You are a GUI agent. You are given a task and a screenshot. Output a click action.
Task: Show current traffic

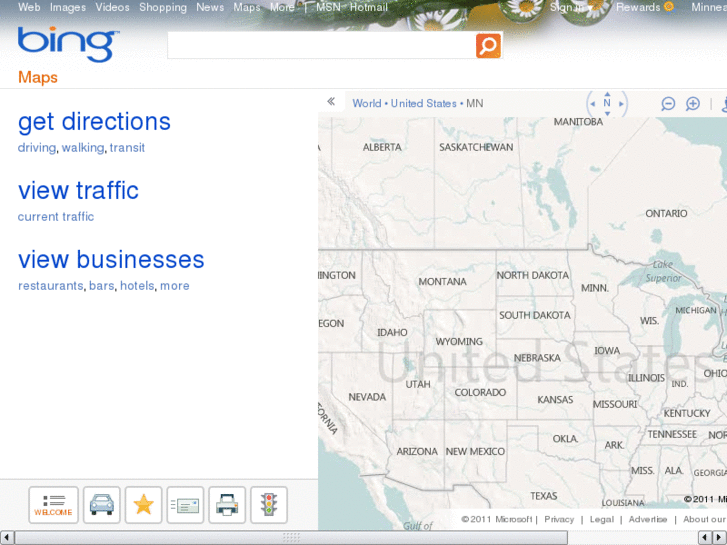[56, 217]
